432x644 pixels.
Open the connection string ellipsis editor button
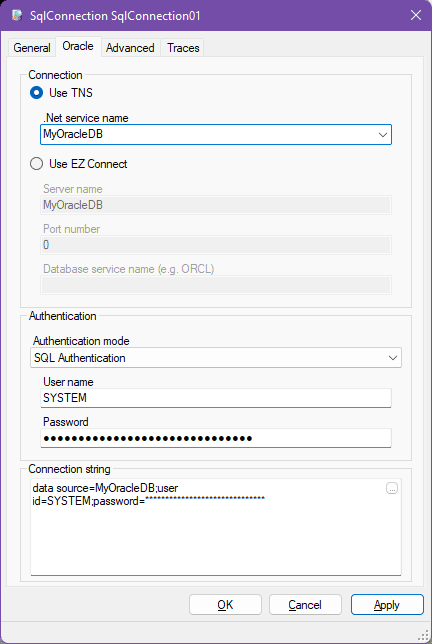tap(392, 488)
